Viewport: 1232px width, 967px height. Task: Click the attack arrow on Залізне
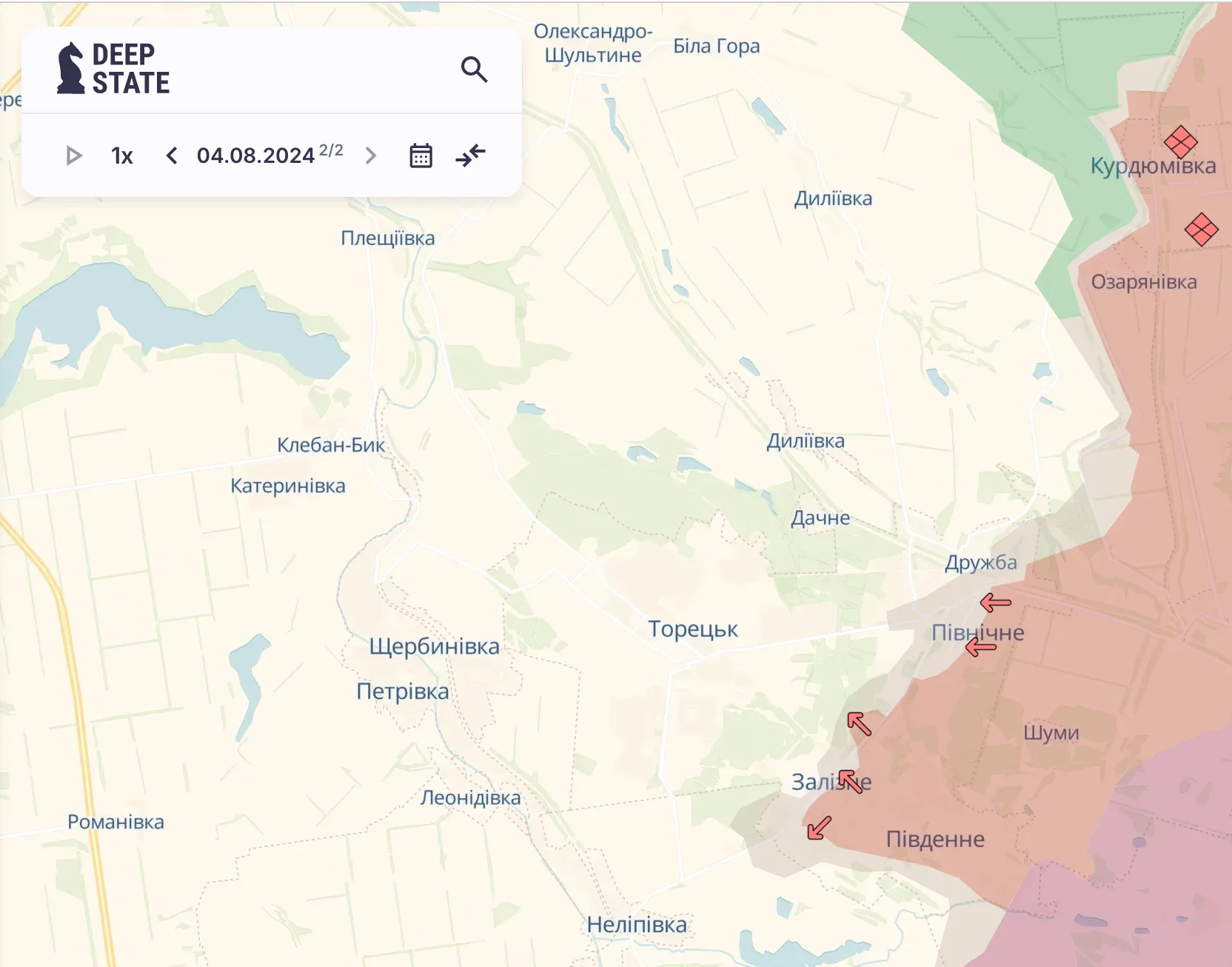tap(851, 781)
